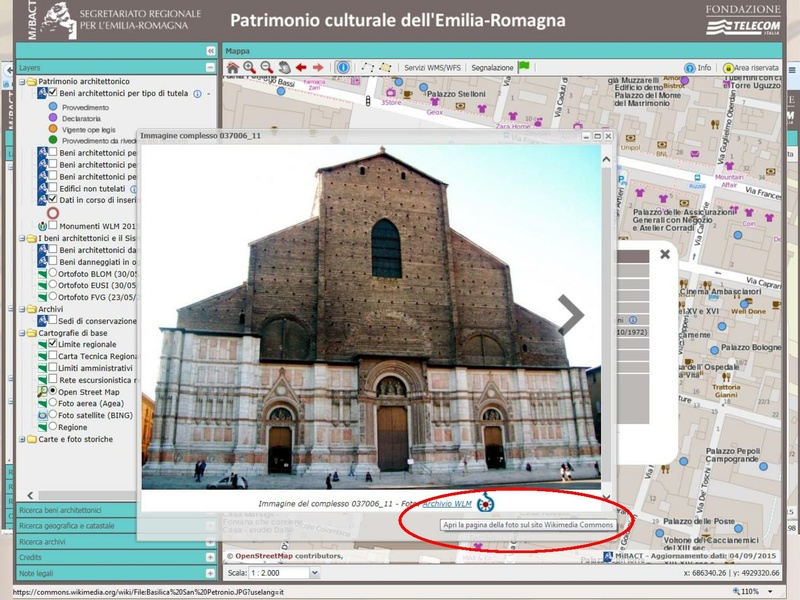Select the zoom in magnifier tool
The image size is (800, 600).
click(249, 68)
